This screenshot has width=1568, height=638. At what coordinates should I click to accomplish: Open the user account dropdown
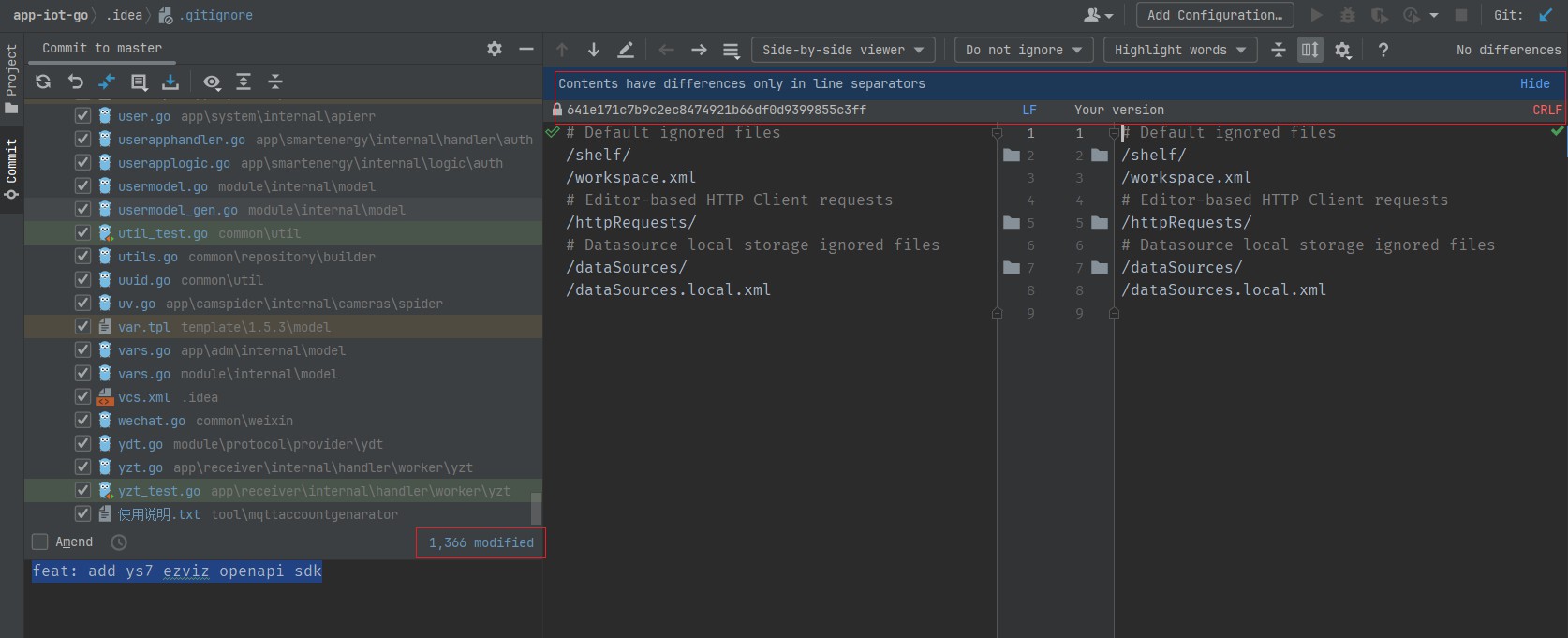coord(1099,15)
